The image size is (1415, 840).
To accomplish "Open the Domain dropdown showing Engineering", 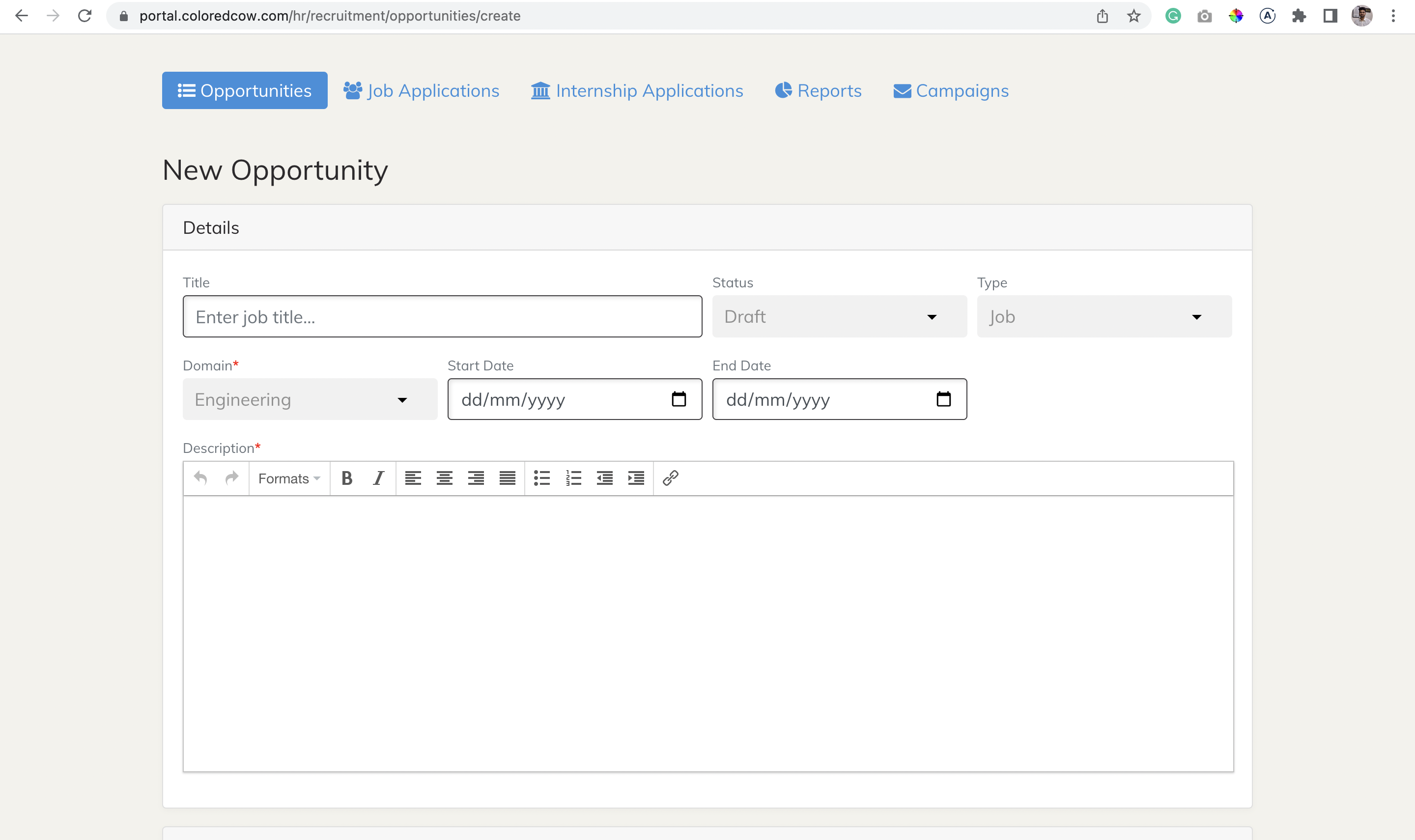I will (310, 400).
